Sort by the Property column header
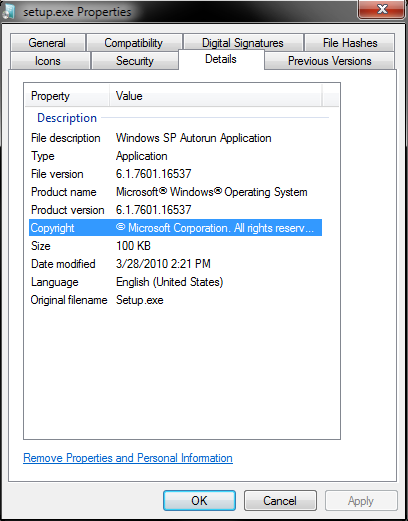 pyautogui.click(x=67, y=96)
